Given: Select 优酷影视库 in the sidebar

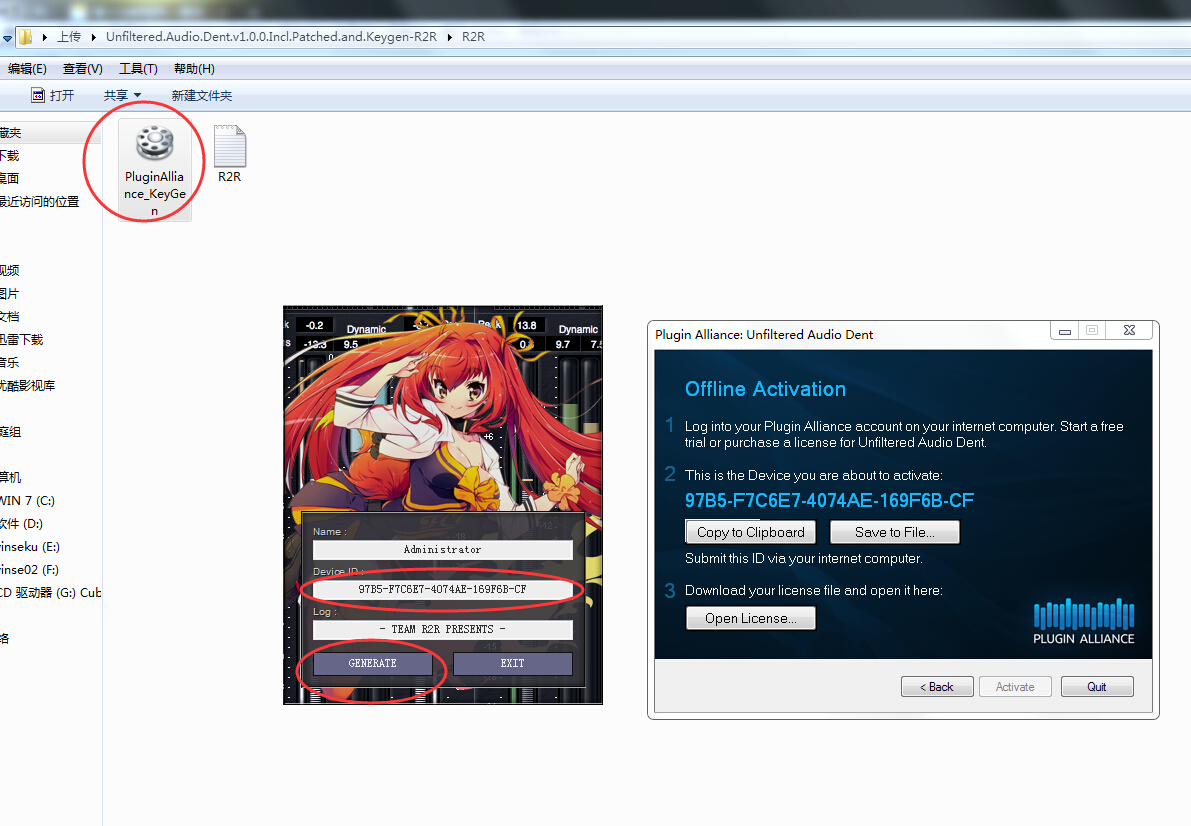Looking at the screenshot, I should [27, 385].
